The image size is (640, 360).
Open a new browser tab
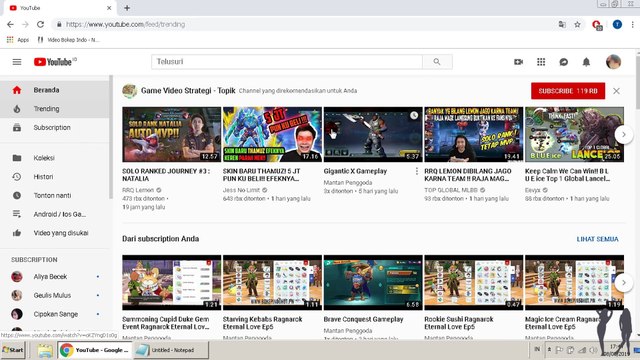pyautogui.click(x=127, y=8)
